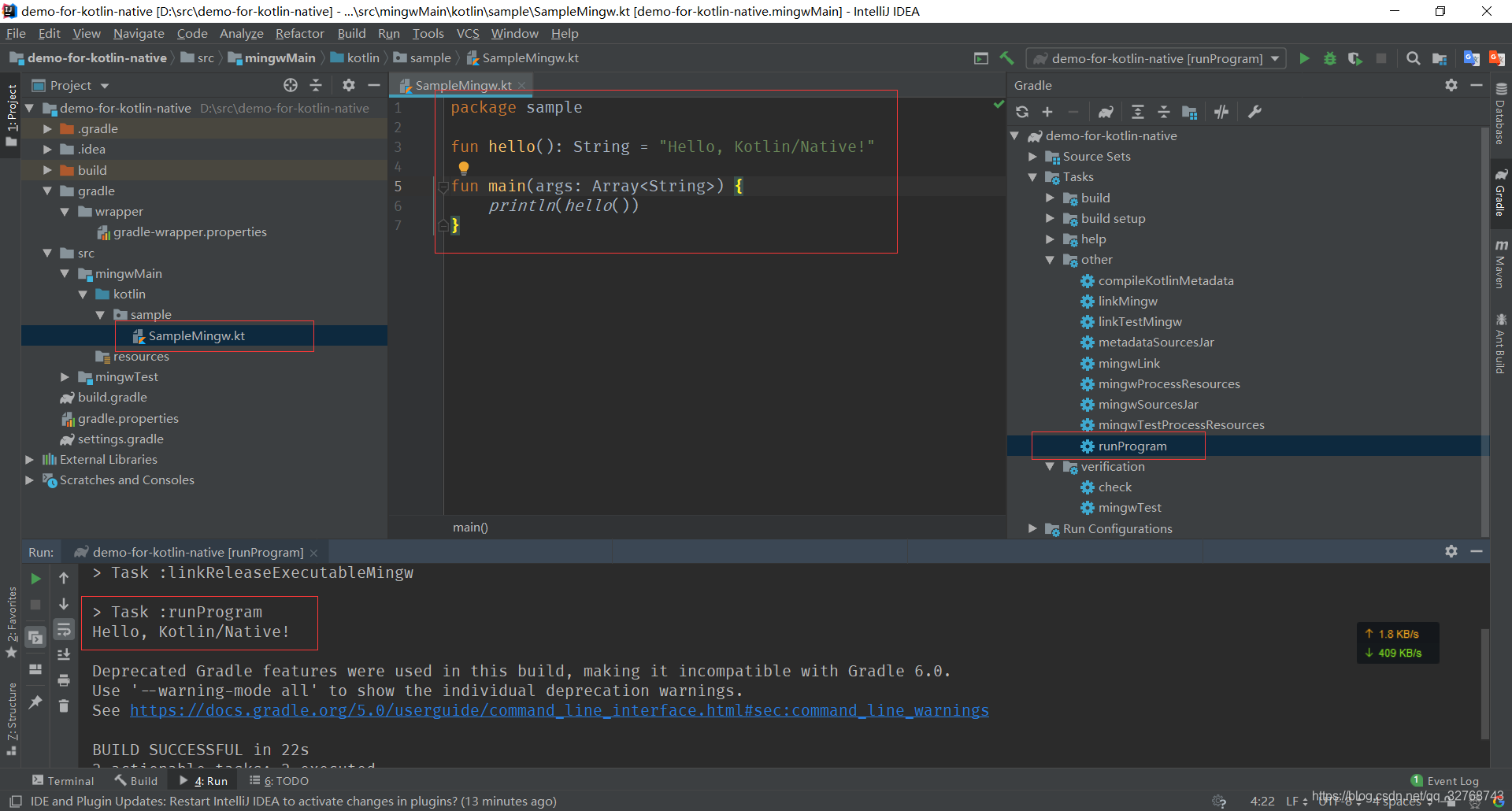Open the Navigate menu
Screen dimensions: 1512x811
point(139,33)
